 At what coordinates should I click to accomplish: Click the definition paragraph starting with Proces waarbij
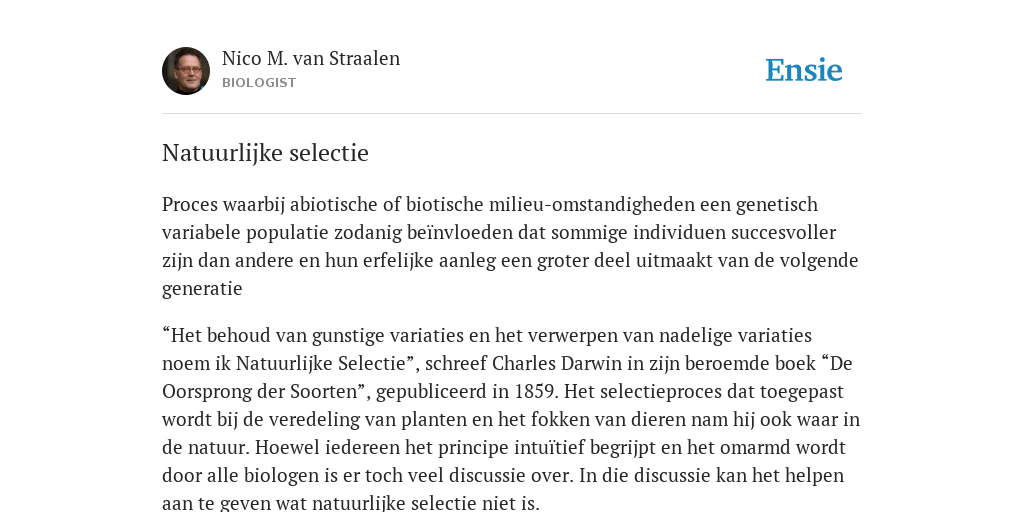510,246
